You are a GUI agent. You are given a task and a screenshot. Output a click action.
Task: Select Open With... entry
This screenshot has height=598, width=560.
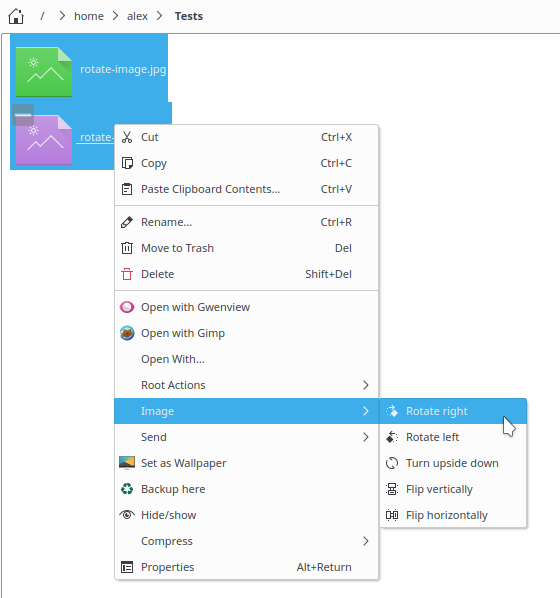coord(246,359)
